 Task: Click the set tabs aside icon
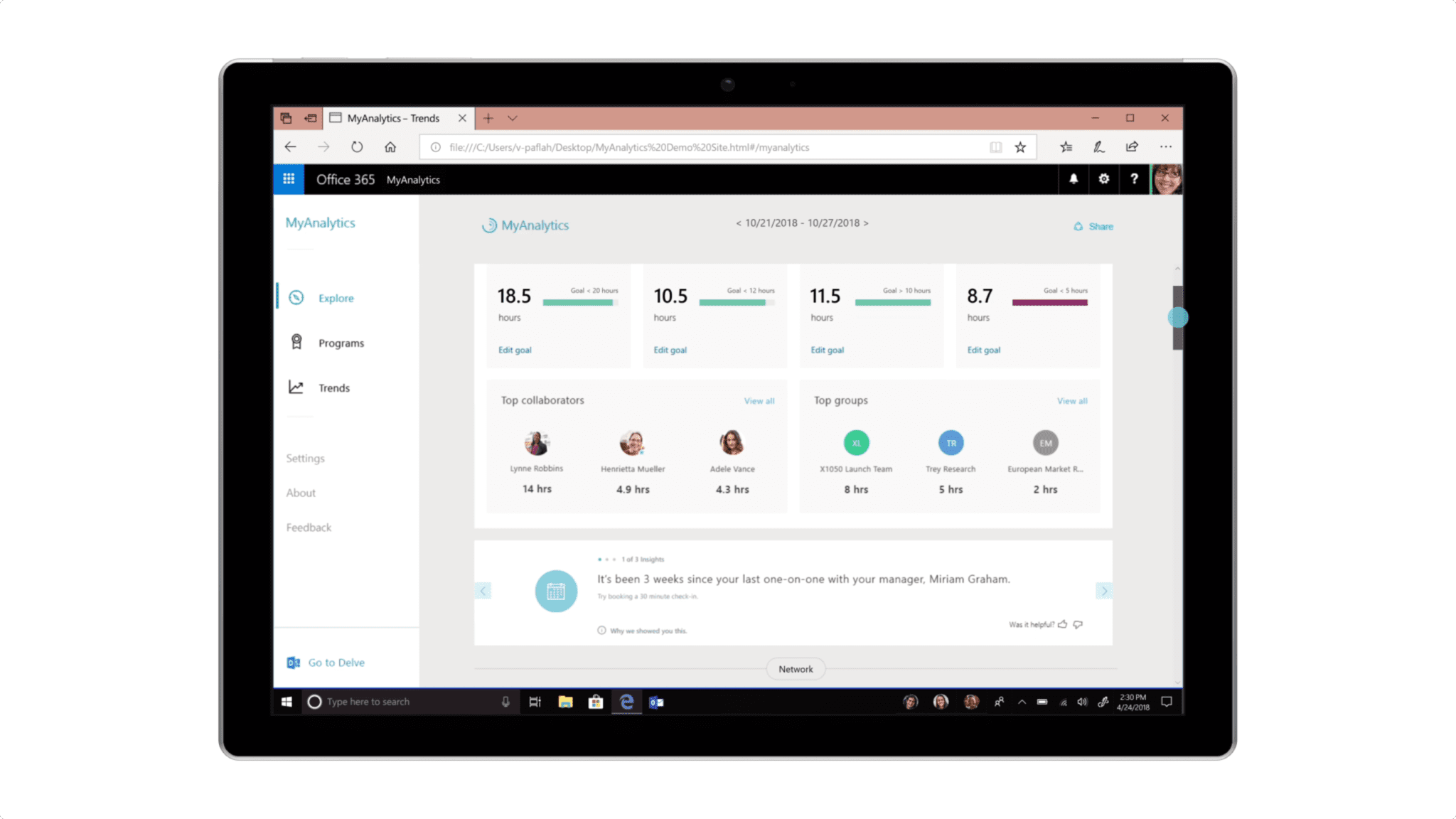pyautogui.click(x=311, y=118)
